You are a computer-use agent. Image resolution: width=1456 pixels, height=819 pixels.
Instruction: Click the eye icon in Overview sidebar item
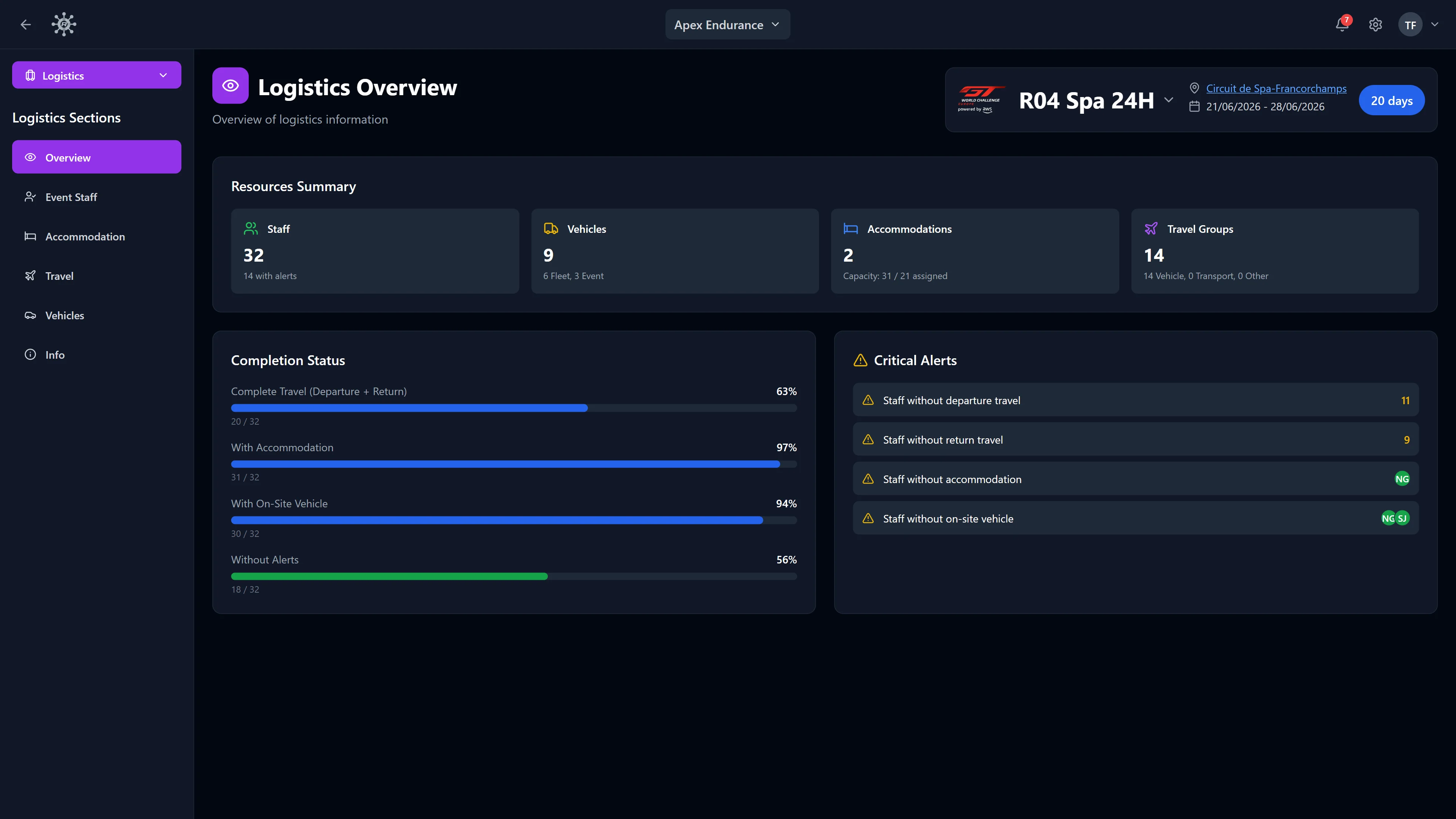30,157
